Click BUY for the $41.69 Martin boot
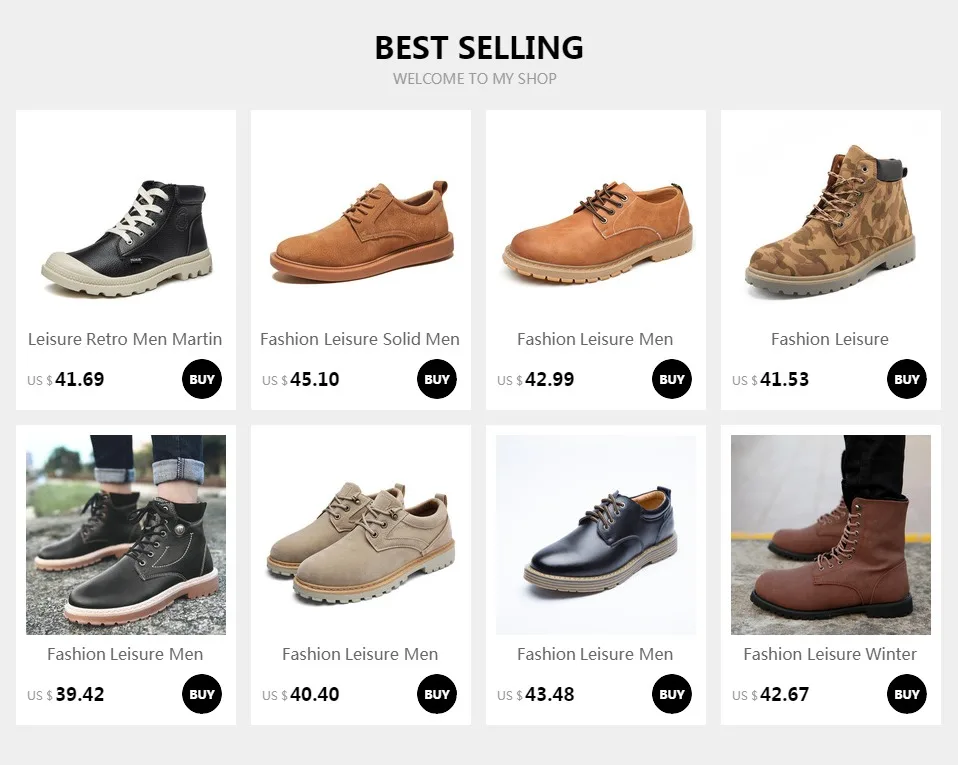The image size is (958, 765). [x=202, y=379]
